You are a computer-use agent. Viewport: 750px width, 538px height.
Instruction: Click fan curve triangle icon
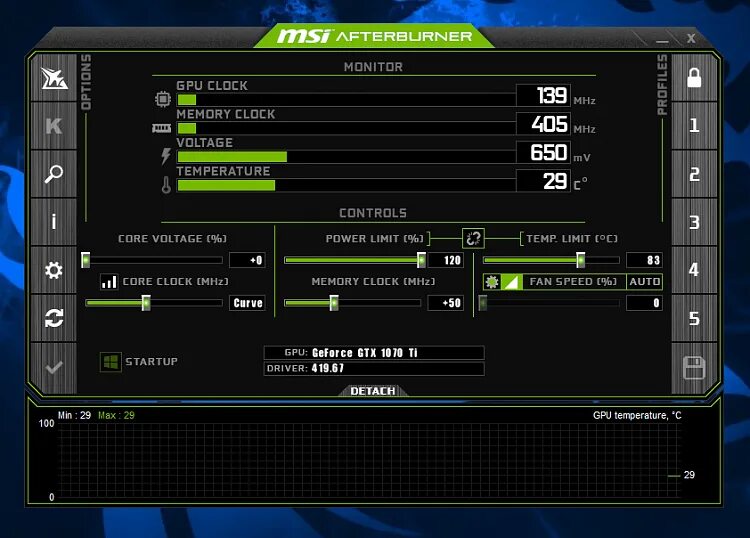pos(511,282)
